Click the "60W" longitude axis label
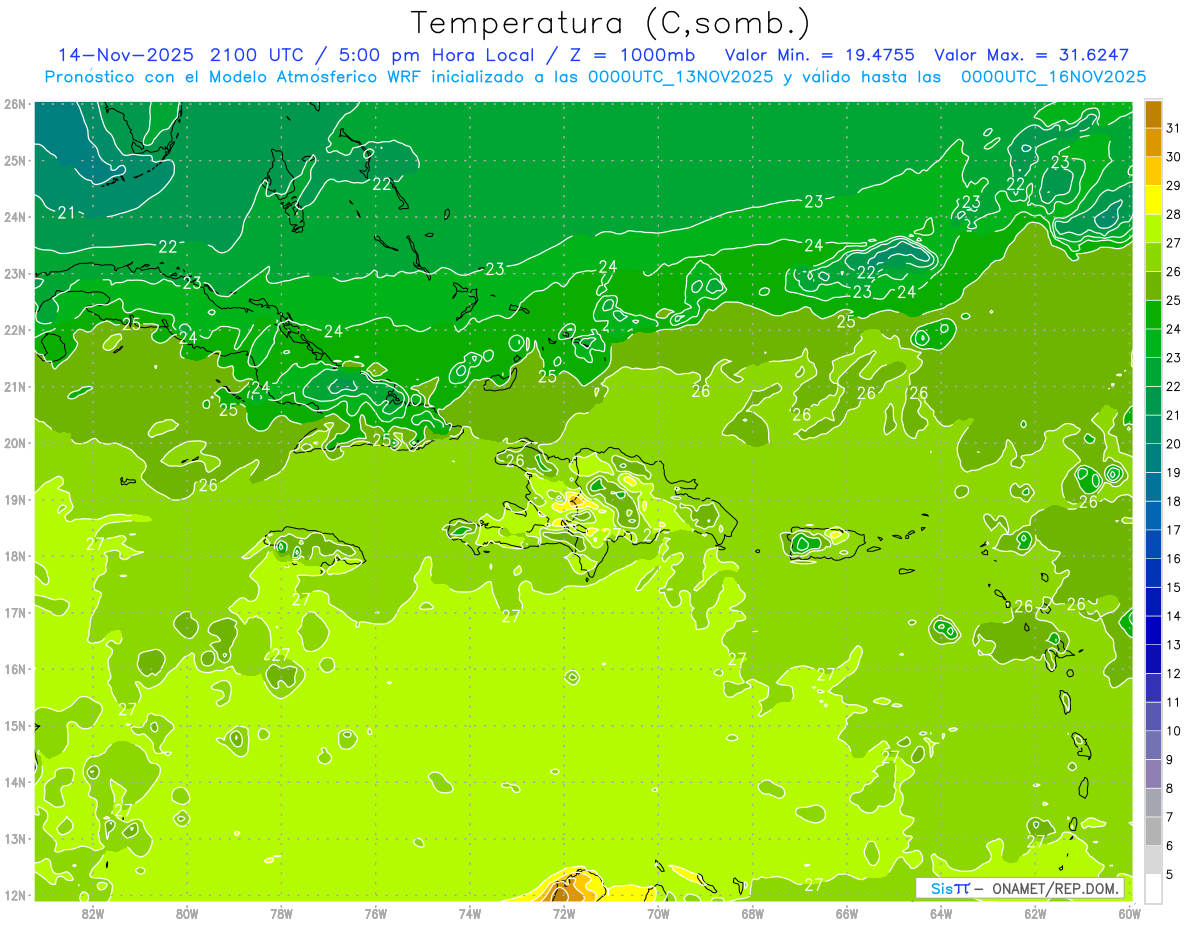 coord(1129,913)
